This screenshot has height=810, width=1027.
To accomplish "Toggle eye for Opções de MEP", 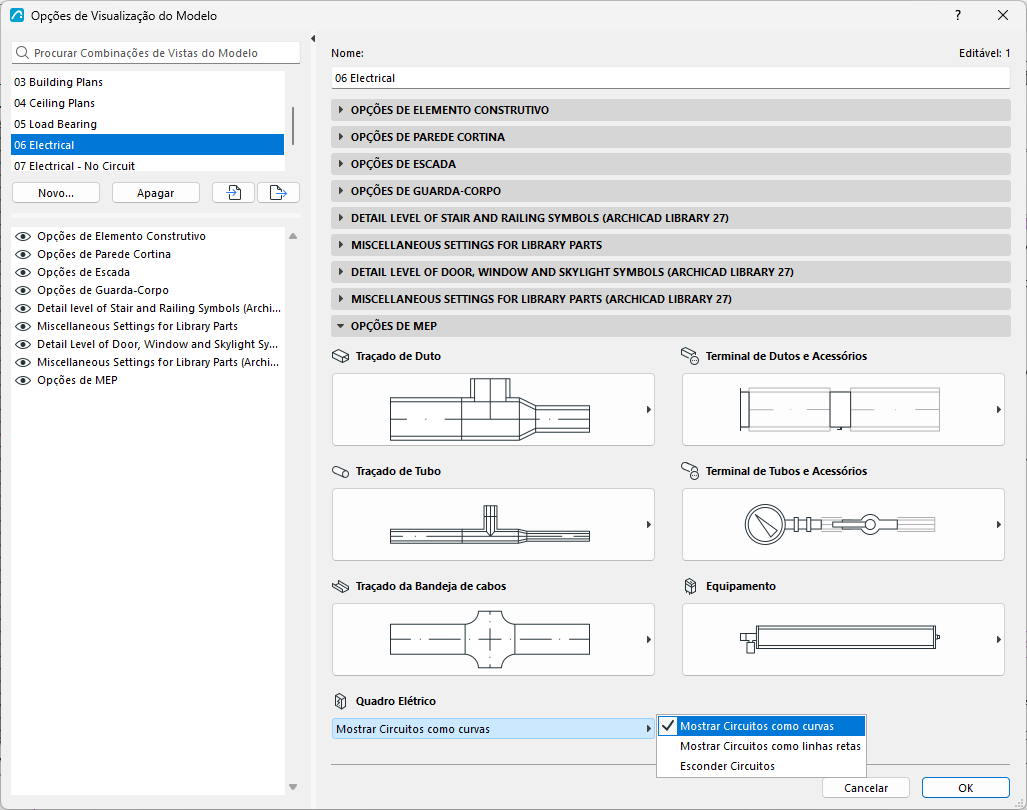I will (23, 380).
